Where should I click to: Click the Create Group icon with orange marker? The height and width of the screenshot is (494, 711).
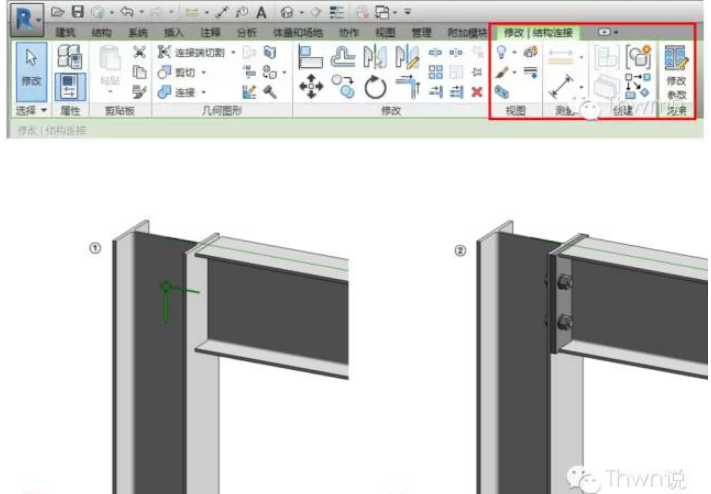638,57
